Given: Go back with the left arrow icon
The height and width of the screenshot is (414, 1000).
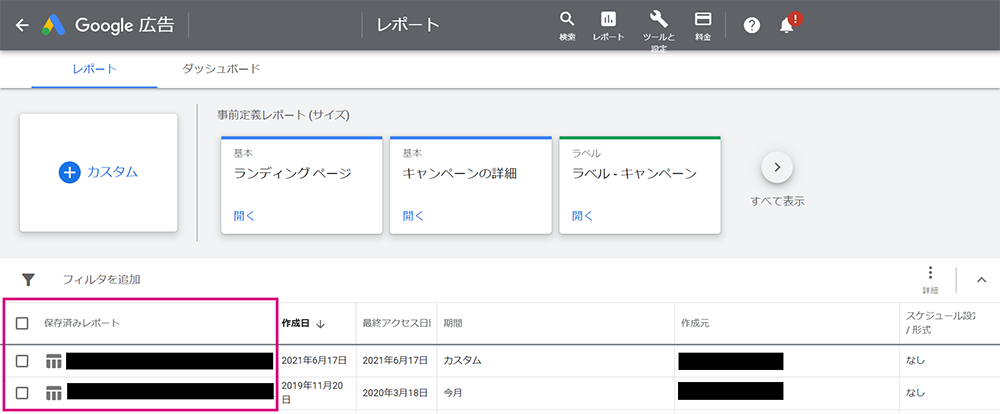Looking at the screenshot, I should click(x=22, y=25).
